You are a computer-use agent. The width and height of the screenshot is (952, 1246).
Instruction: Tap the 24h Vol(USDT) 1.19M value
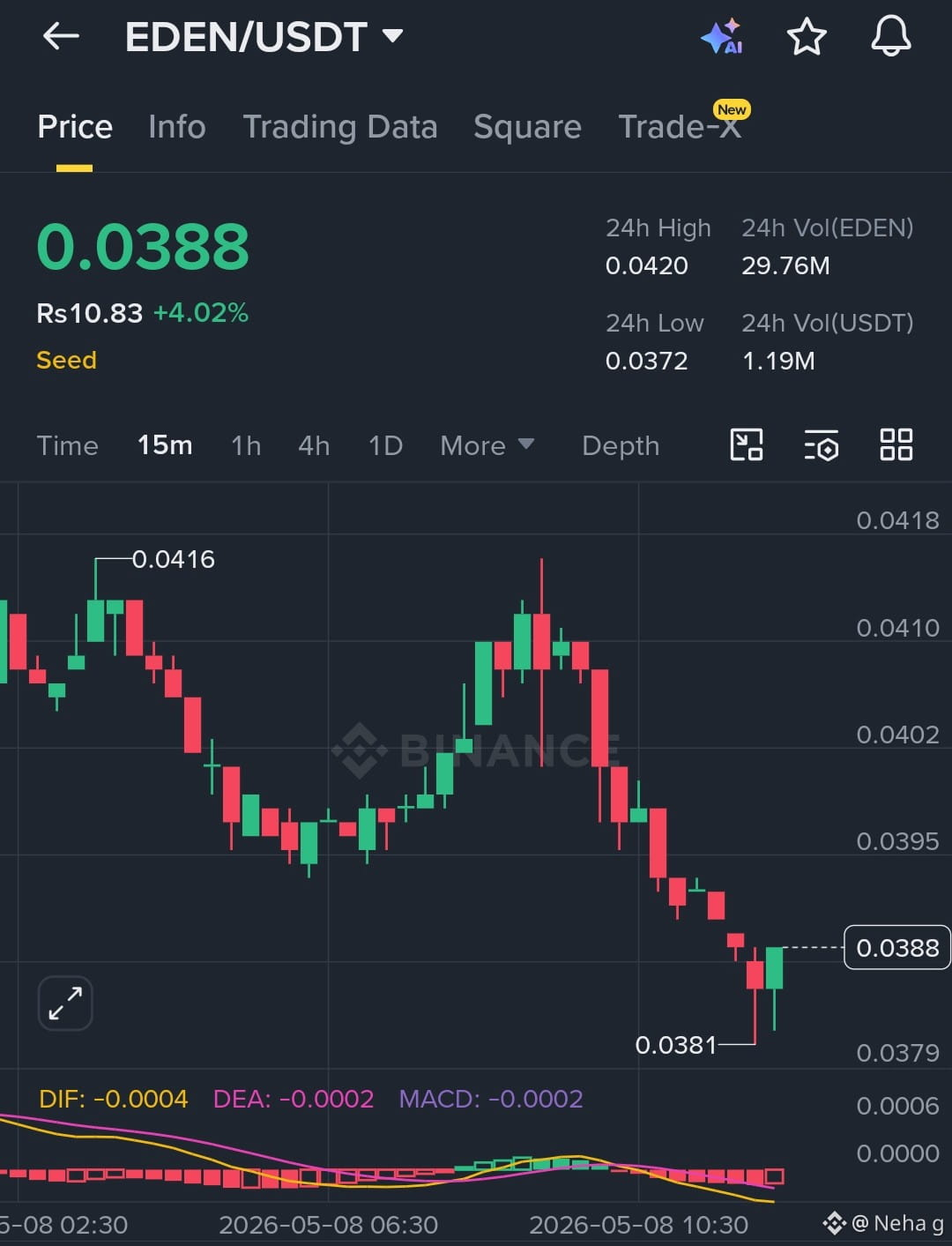[x=778, y=361]
